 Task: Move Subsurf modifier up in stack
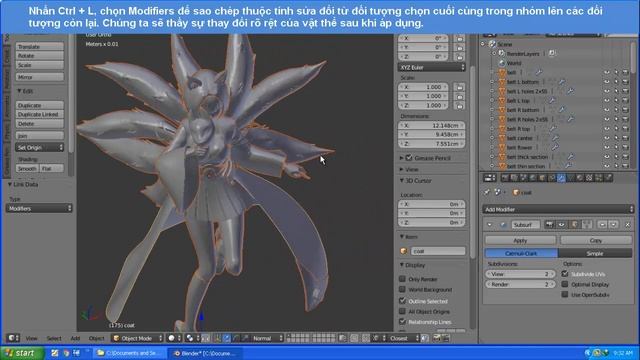point(602,224)
